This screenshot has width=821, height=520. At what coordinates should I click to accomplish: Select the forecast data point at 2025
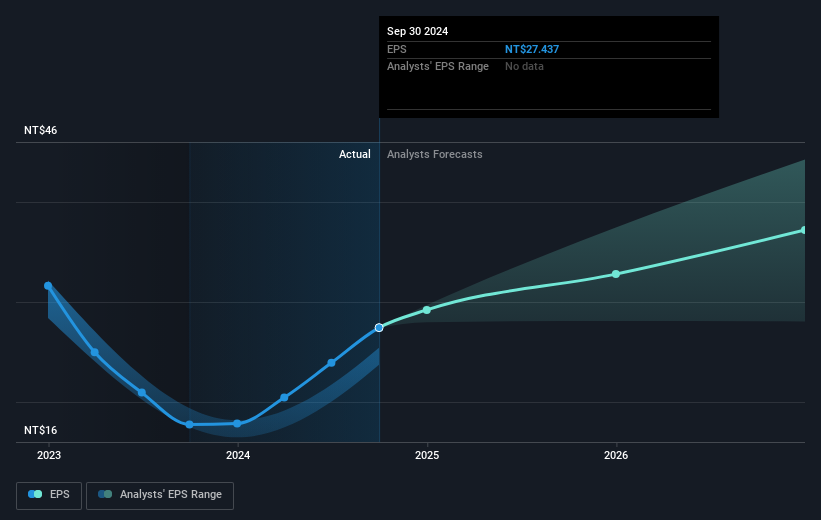pos(427,310)
